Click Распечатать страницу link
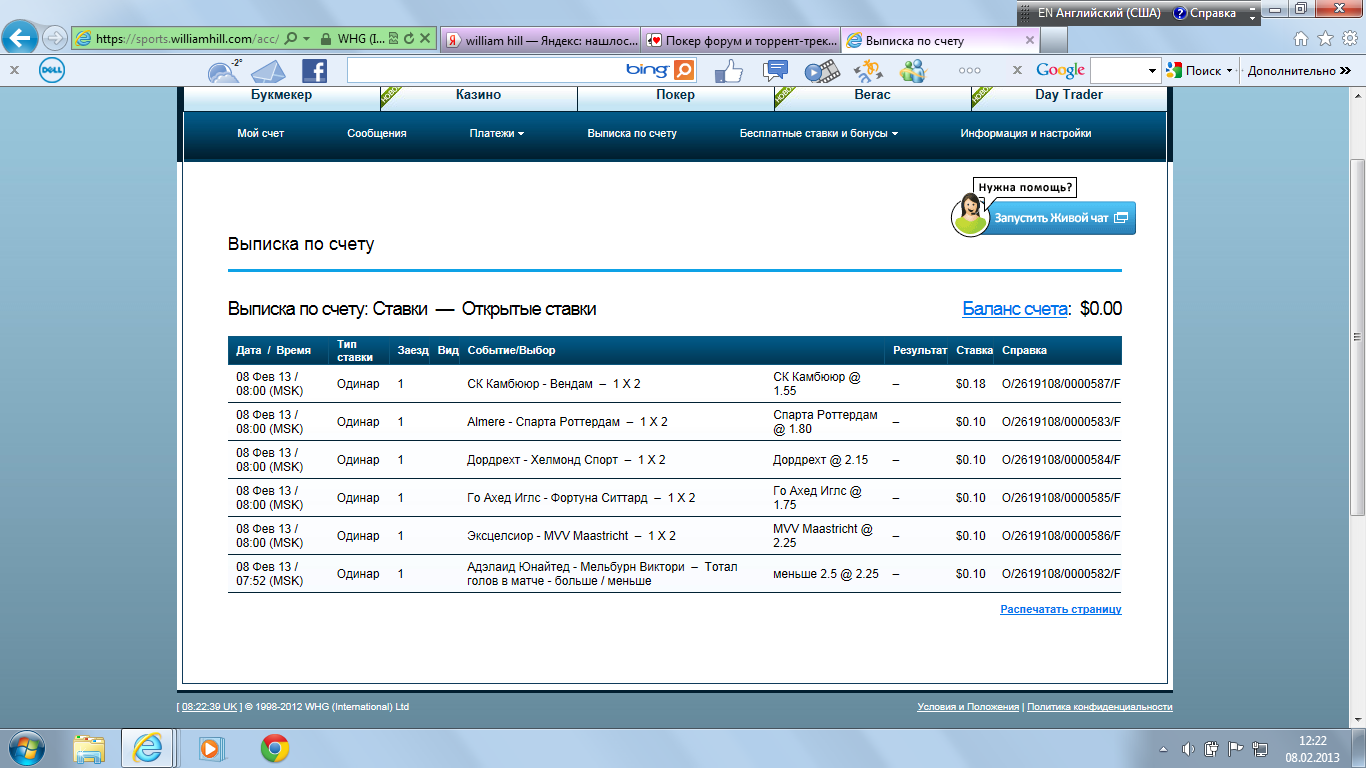Viewport: 1366px width, 768px height. click(1060, 609)
